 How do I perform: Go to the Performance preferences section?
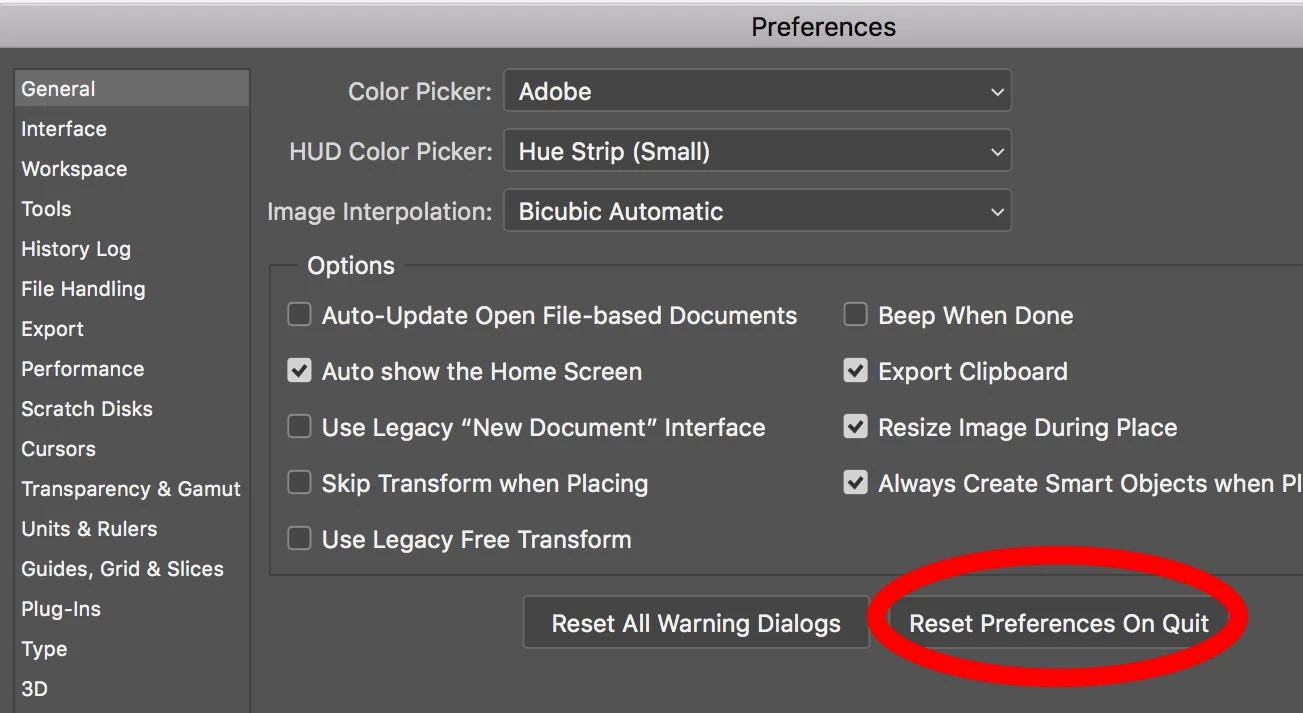[x=83, y=369]
